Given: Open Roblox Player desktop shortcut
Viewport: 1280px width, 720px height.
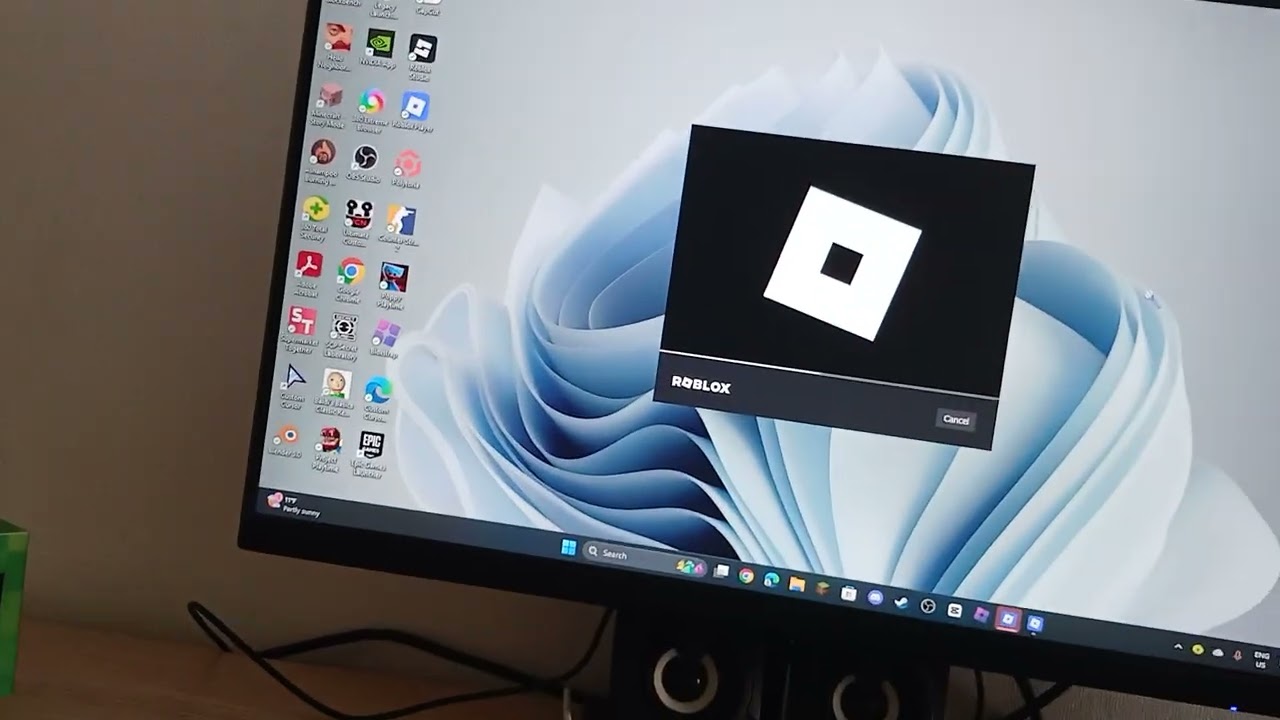Looking at the screenshot, I should pyautogui.click(x=413, y=111).
